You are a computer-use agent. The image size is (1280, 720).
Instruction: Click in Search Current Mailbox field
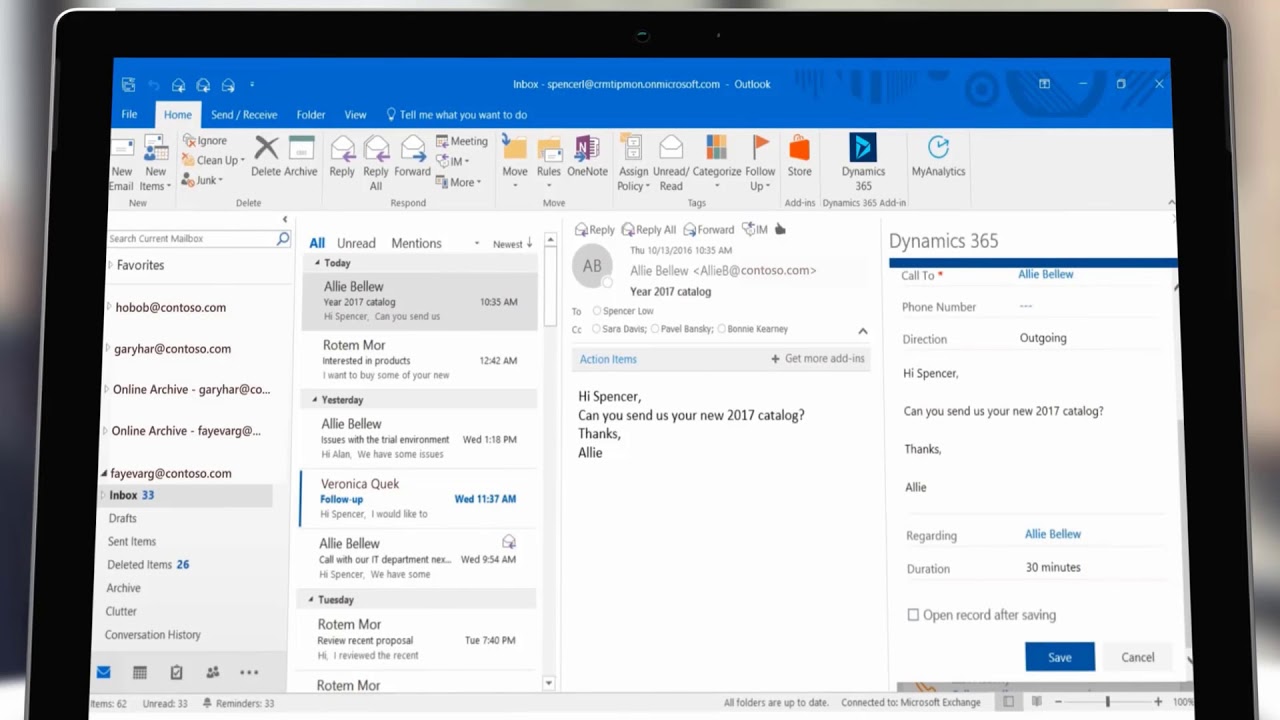(190, 239)
